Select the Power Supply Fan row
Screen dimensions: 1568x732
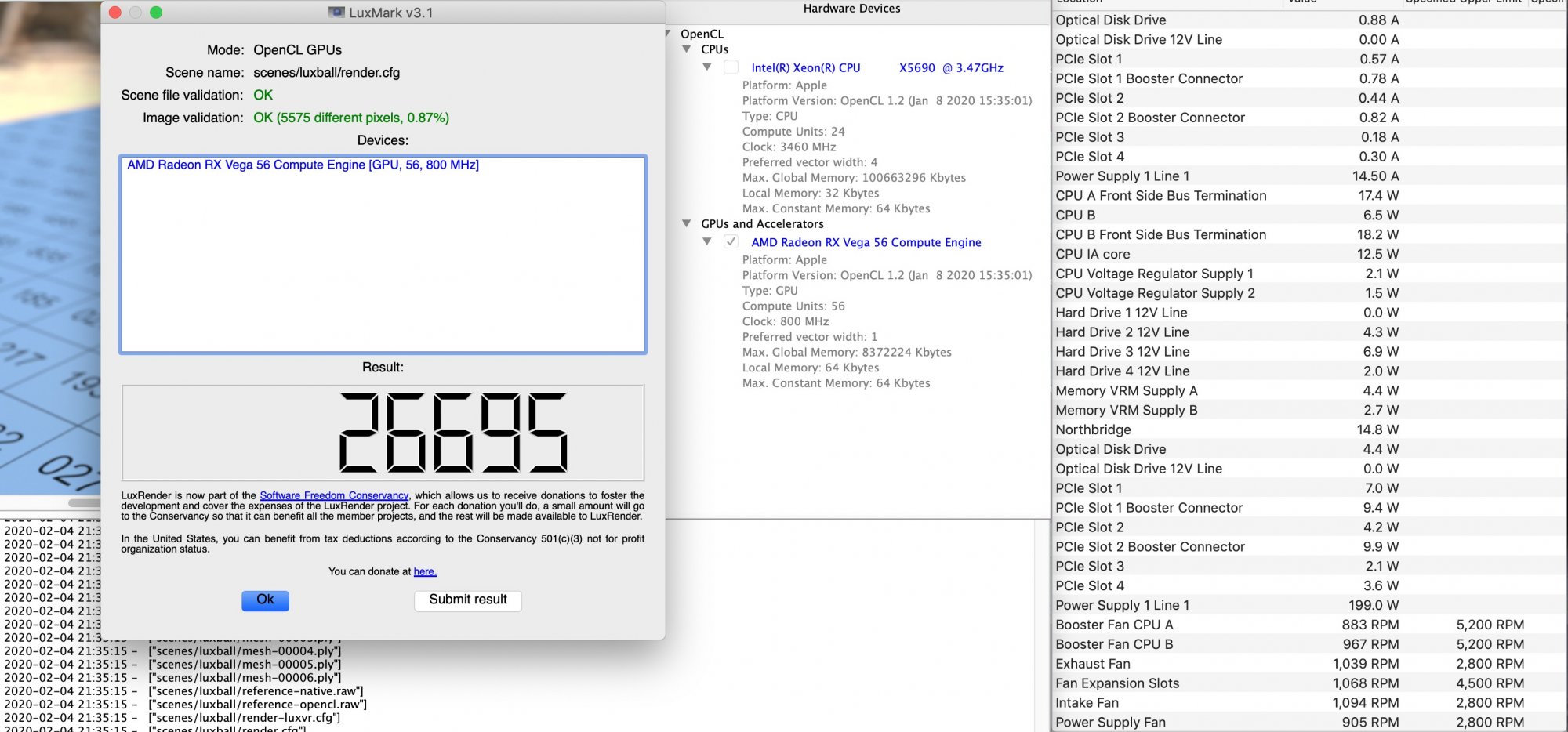(1308, 723)
